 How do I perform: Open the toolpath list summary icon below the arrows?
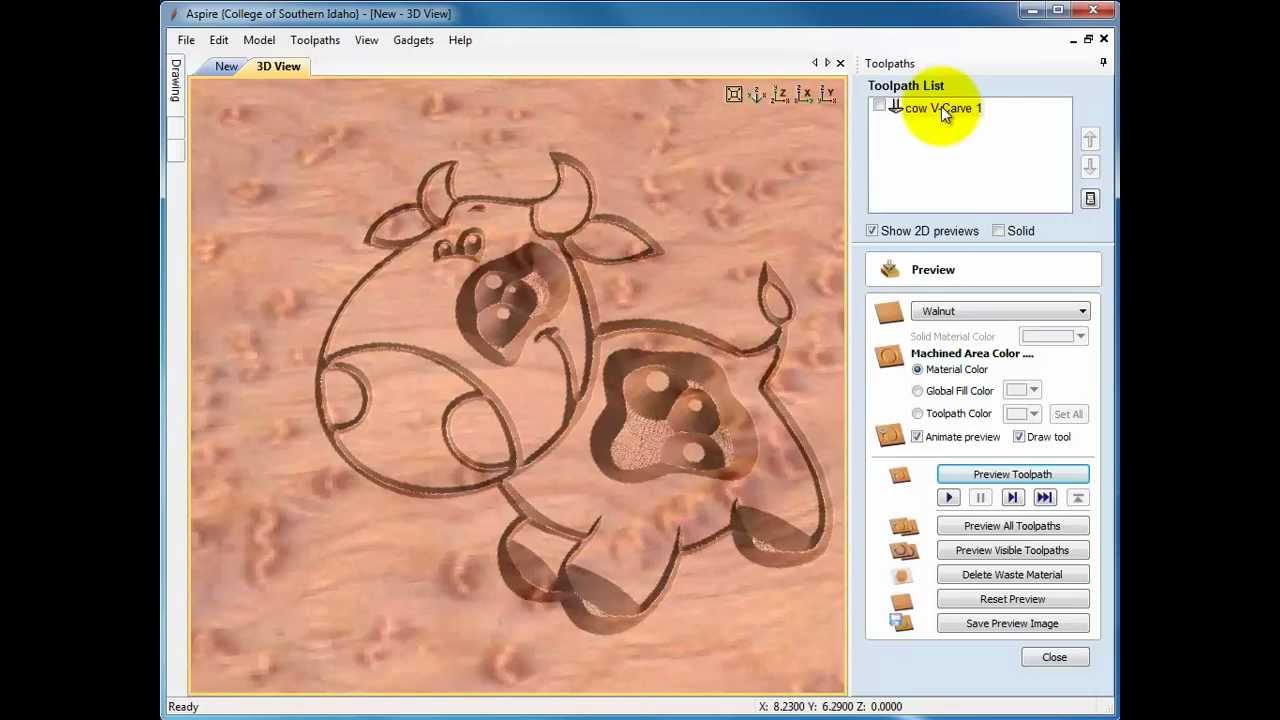[1090, 198]
